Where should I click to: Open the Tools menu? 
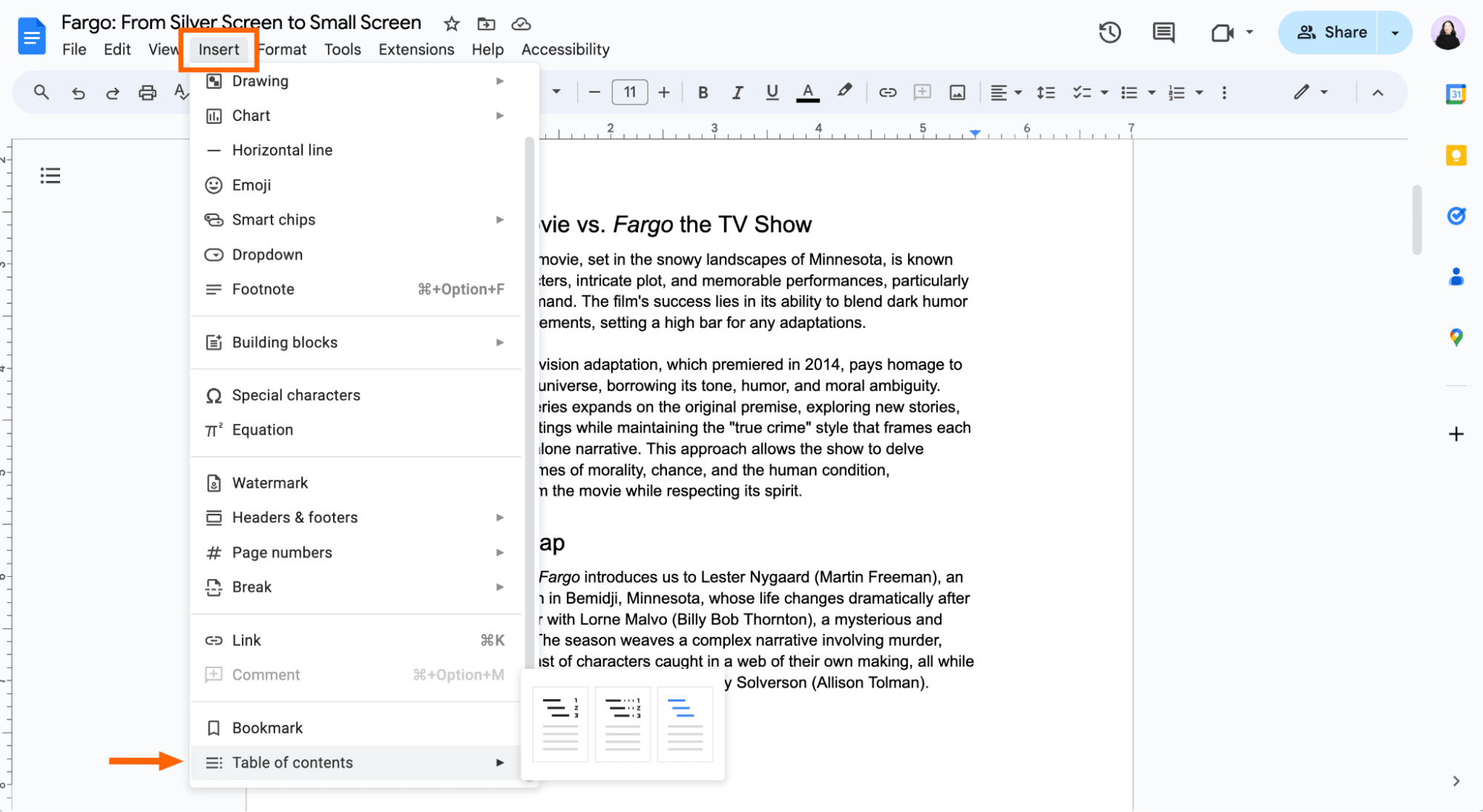click(x=343, y=50)
